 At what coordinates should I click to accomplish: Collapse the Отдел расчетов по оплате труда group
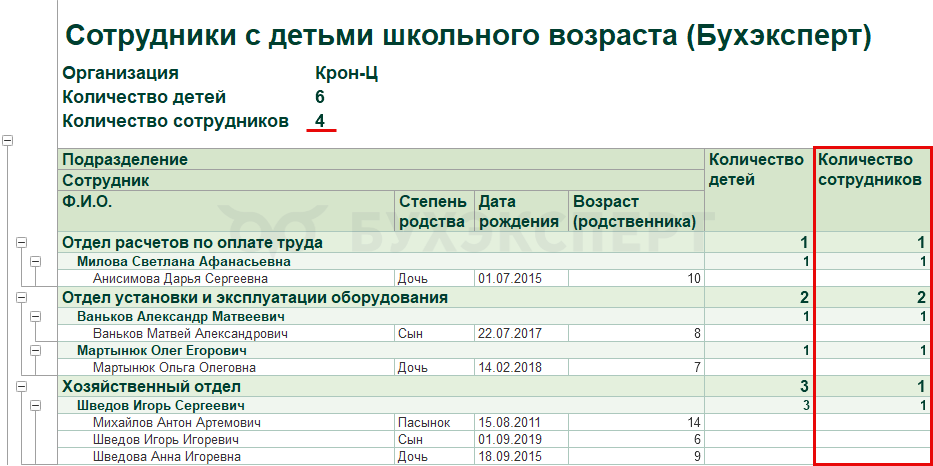[21, 242]
